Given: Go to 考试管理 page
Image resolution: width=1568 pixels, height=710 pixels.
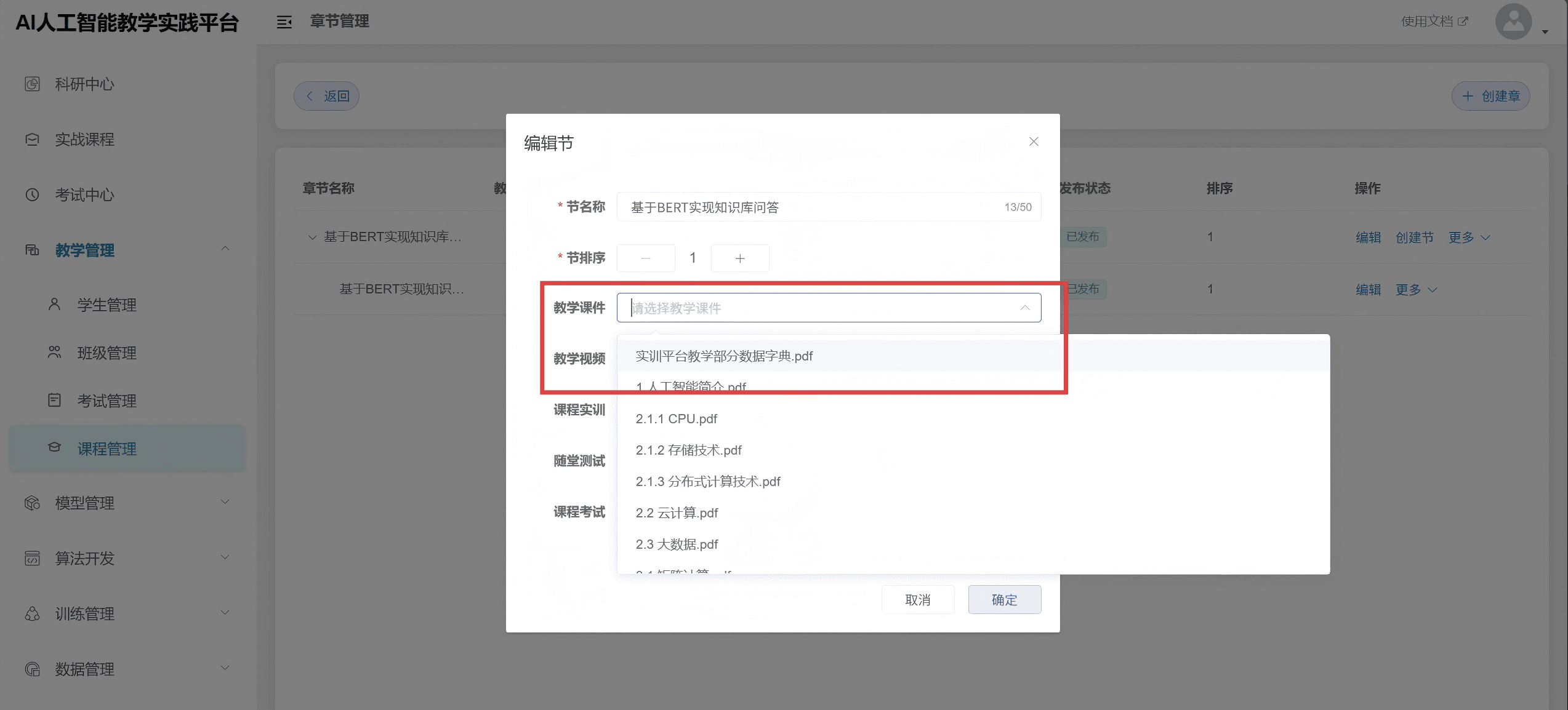Looking at the screenshot, I should (x=107, y=401).
